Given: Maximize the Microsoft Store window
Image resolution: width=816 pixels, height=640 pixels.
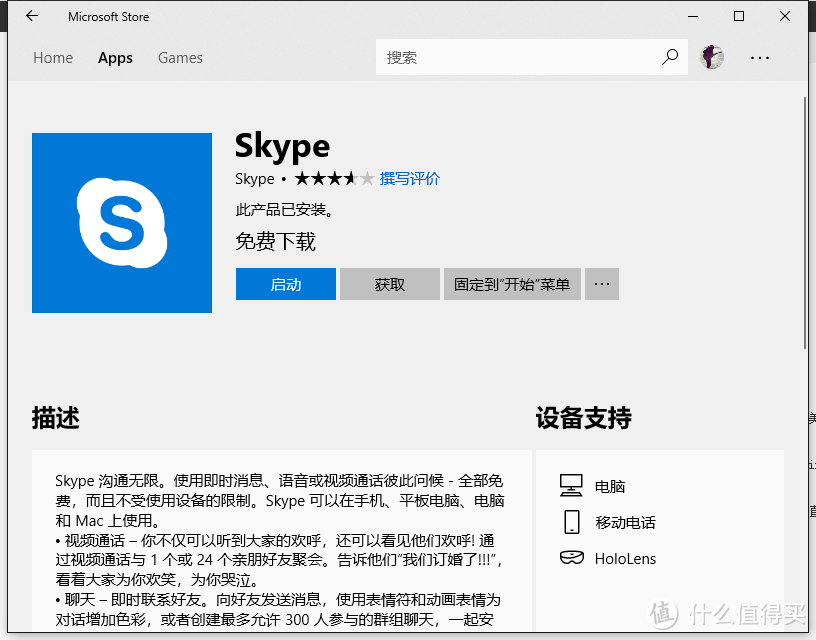Looking at the screenshot, I should [739, 16].
